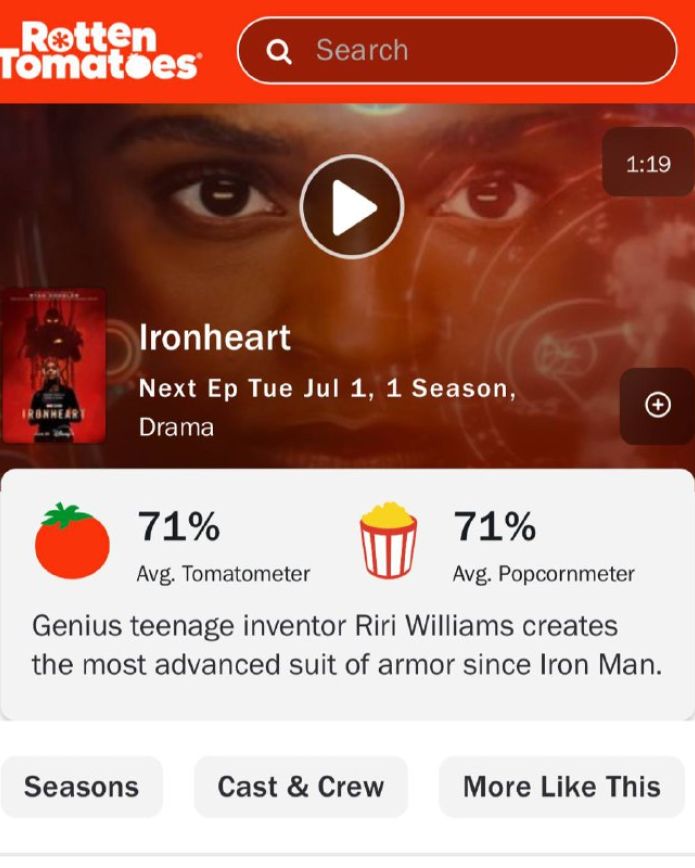Screen dimensions: 695x868
Task: Open the Ironheart poster thumbnail
Action: (x=54, y=365)
